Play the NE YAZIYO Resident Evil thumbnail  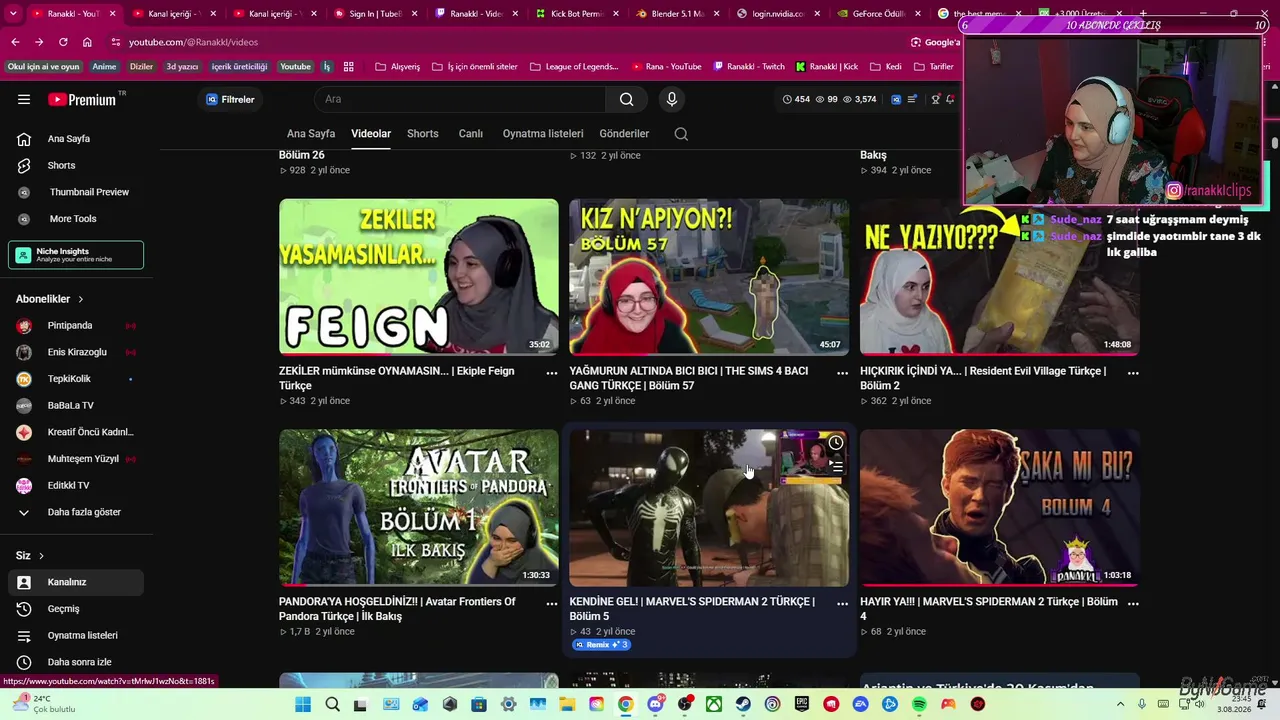tap(1000, 277)
